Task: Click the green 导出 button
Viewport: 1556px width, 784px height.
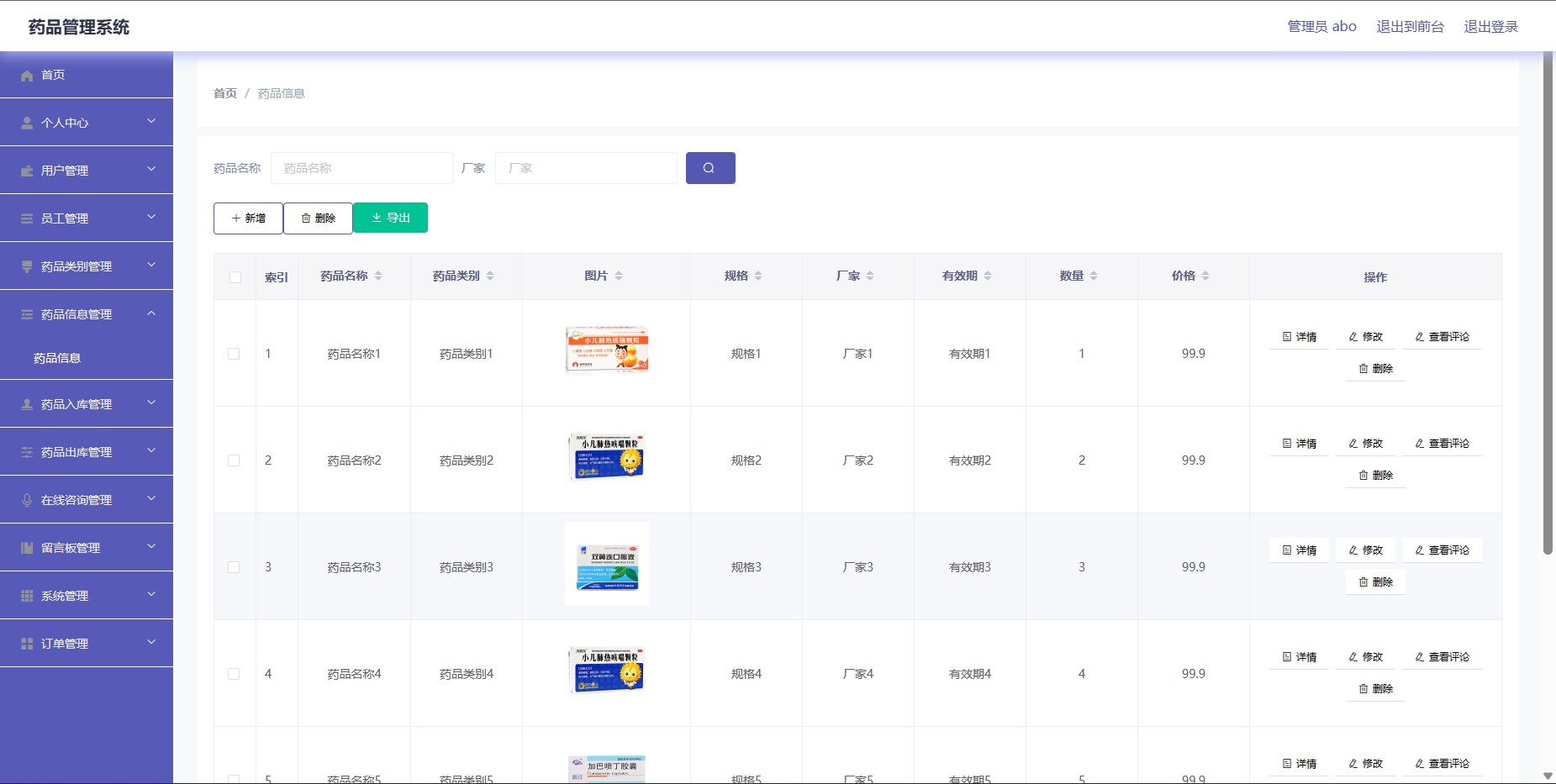Action: click(390, 218)
